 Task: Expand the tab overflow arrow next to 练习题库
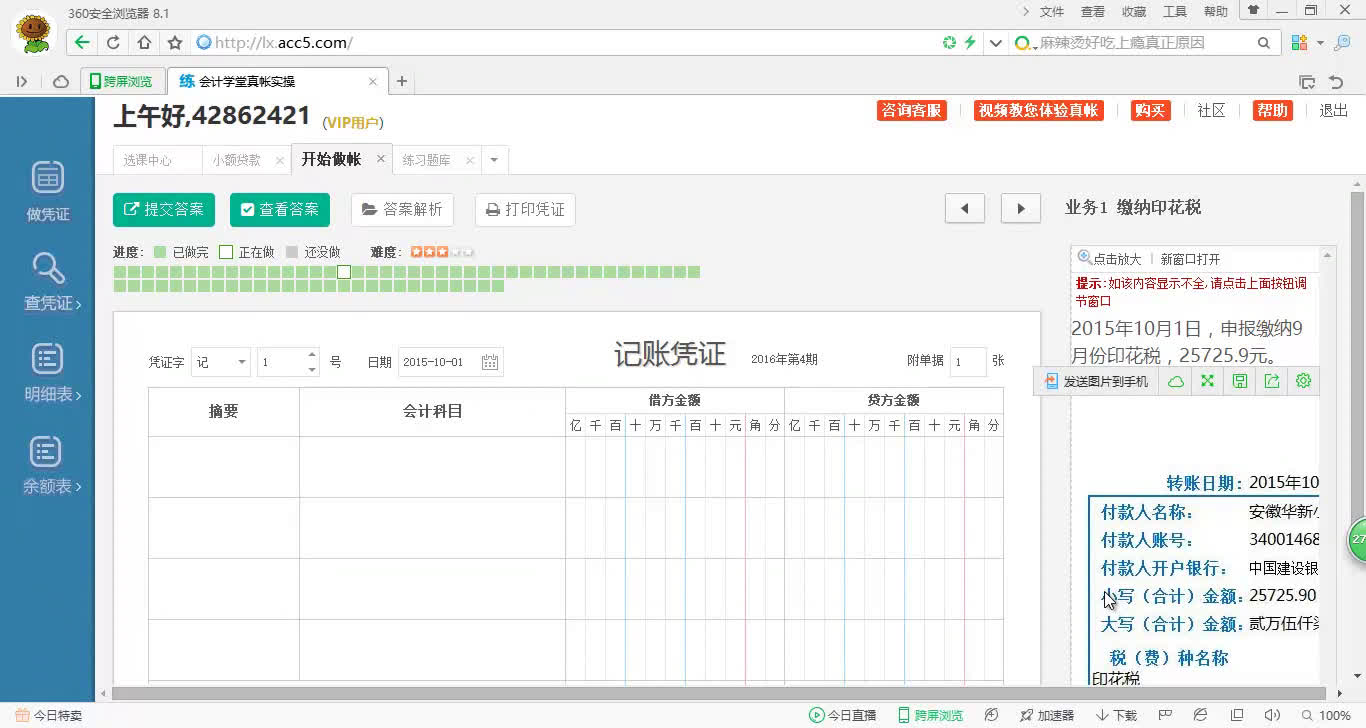pos(493,159)
